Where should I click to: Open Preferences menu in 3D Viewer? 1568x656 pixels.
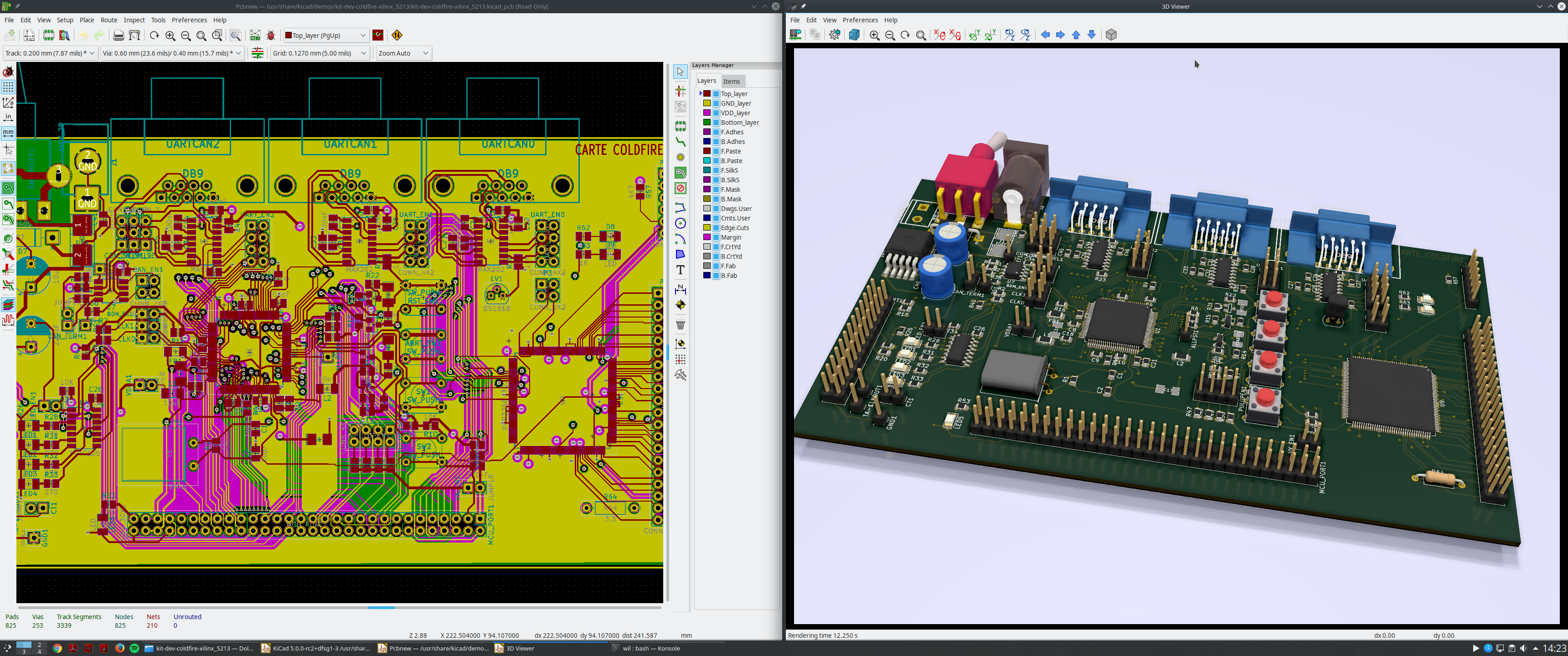[860, 20]
